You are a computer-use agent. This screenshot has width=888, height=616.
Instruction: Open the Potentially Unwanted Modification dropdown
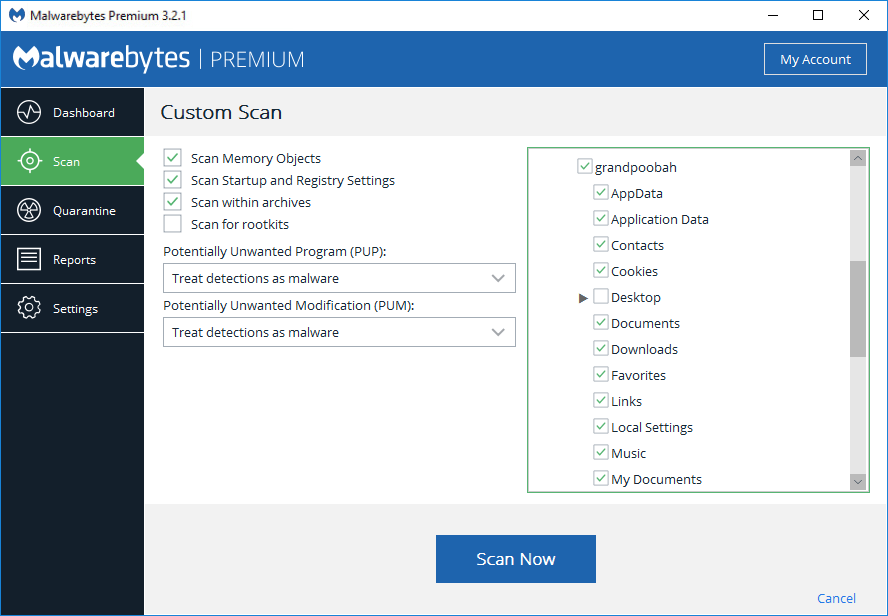(339, 332)
